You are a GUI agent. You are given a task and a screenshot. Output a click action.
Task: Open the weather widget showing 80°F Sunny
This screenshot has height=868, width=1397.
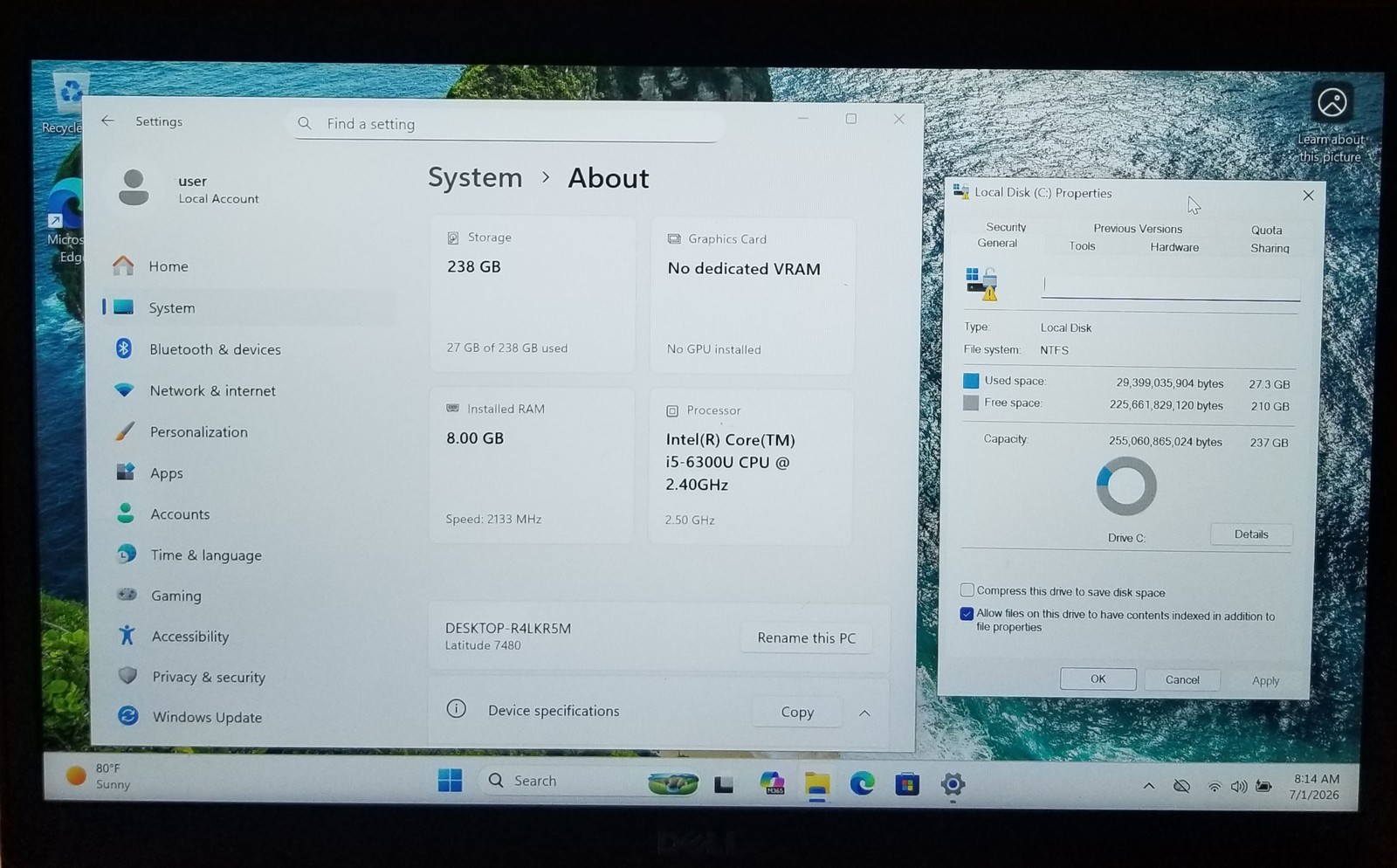point(100,776)
